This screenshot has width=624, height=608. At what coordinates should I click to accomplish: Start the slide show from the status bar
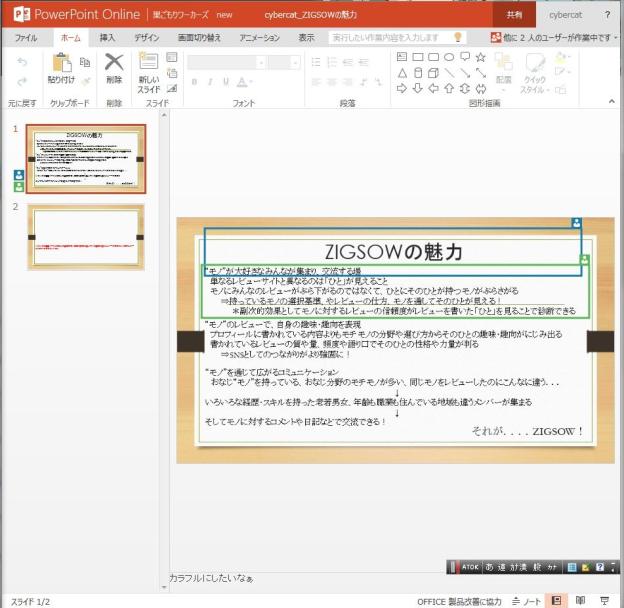(604, 601)
